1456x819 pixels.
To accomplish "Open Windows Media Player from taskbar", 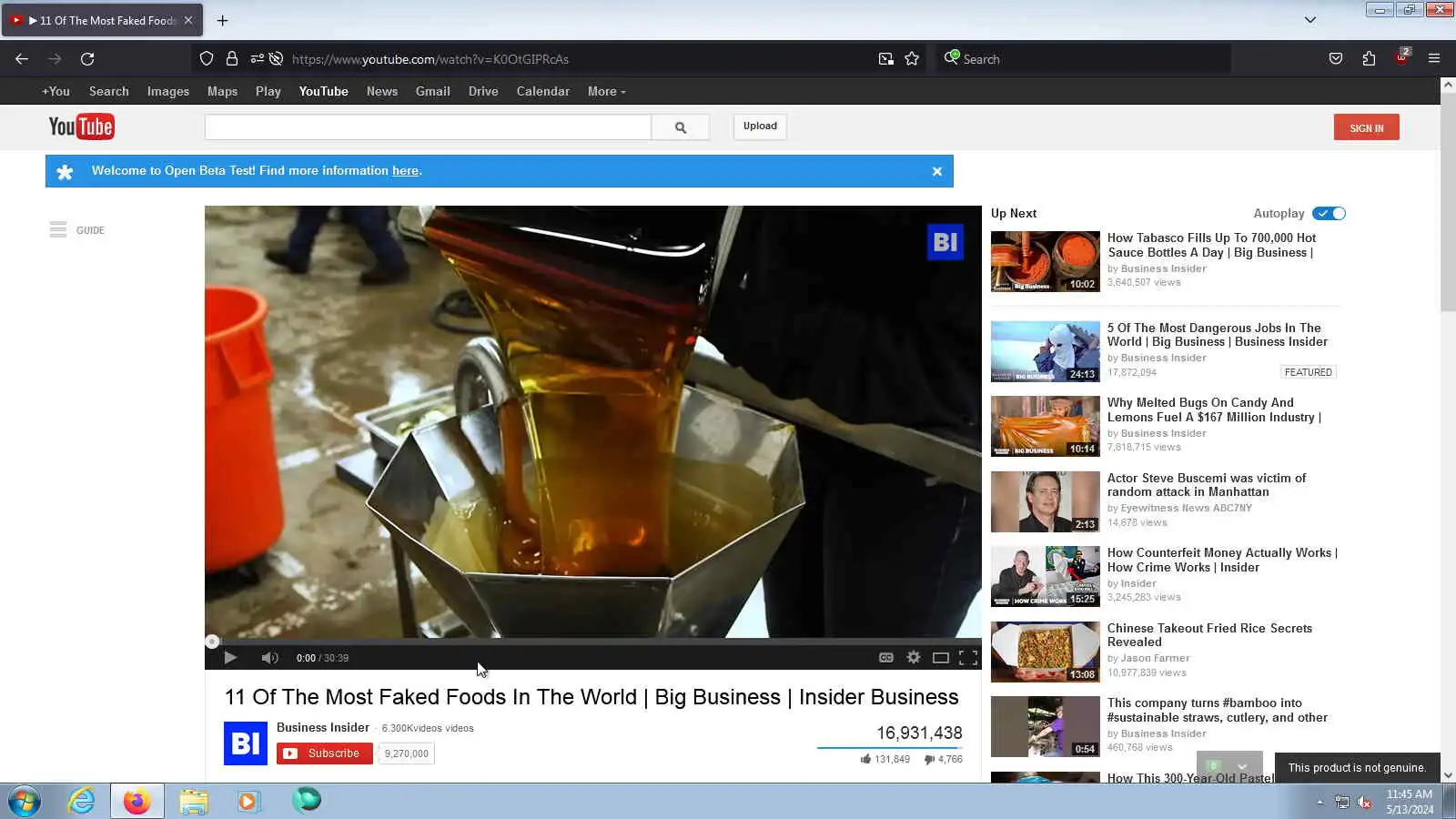I will [x=248, y=802].
